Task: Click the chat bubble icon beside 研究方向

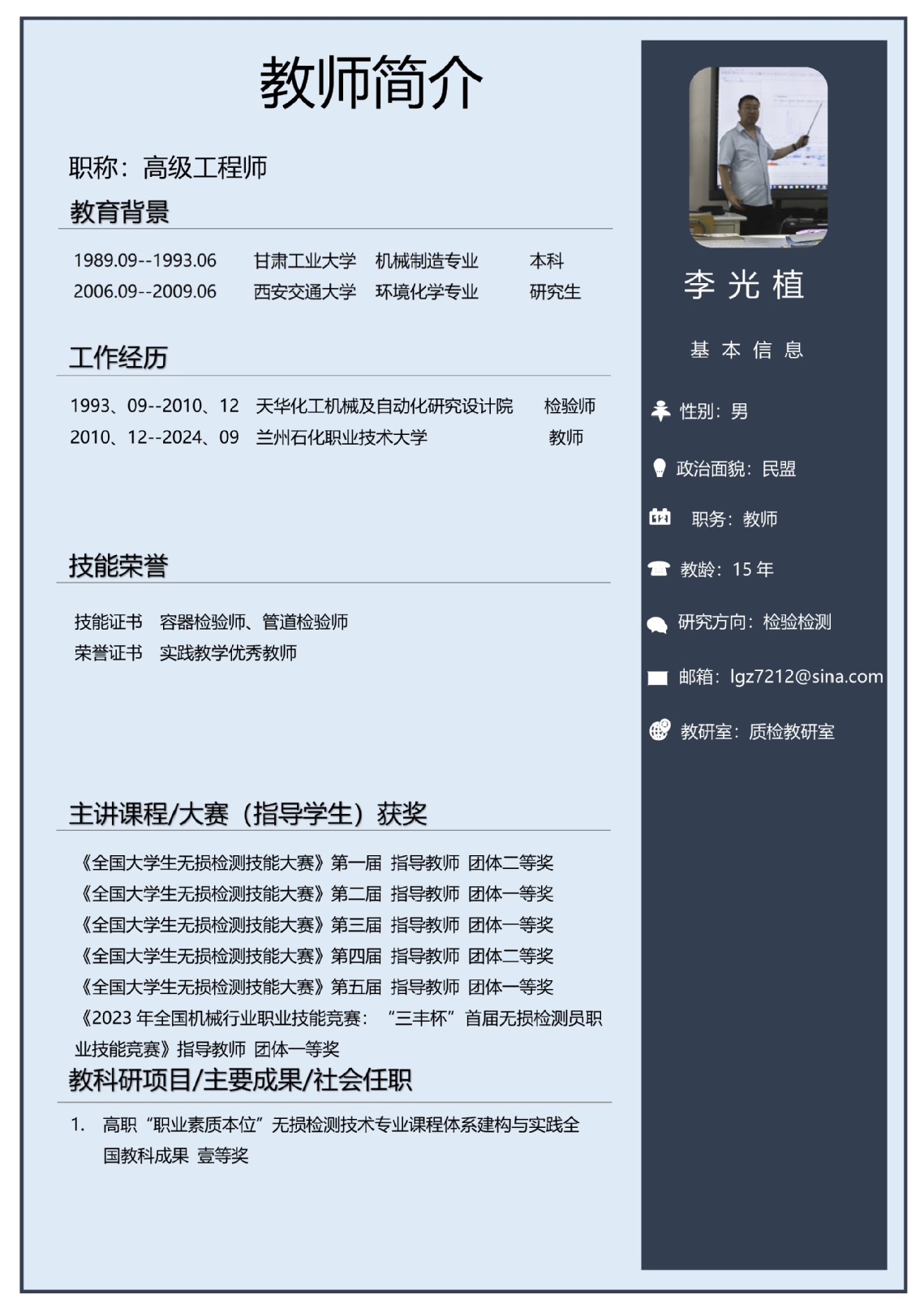Action: 657,624
